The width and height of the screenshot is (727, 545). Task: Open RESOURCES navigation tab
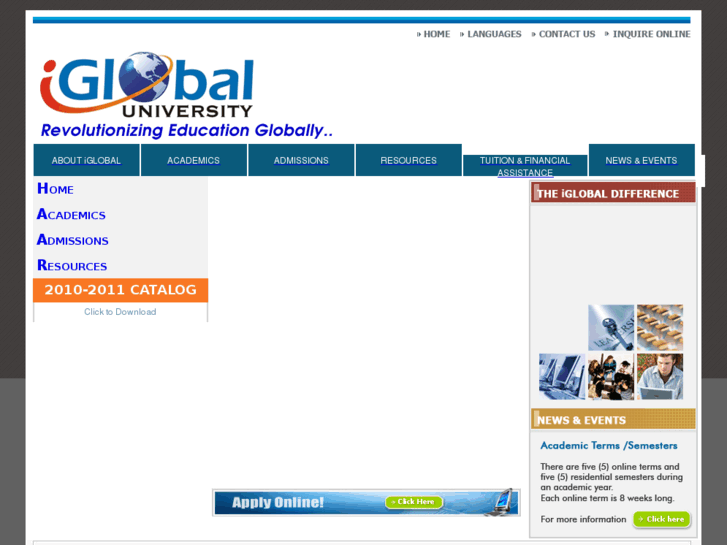pyautogui.click(x=408, y=160)
